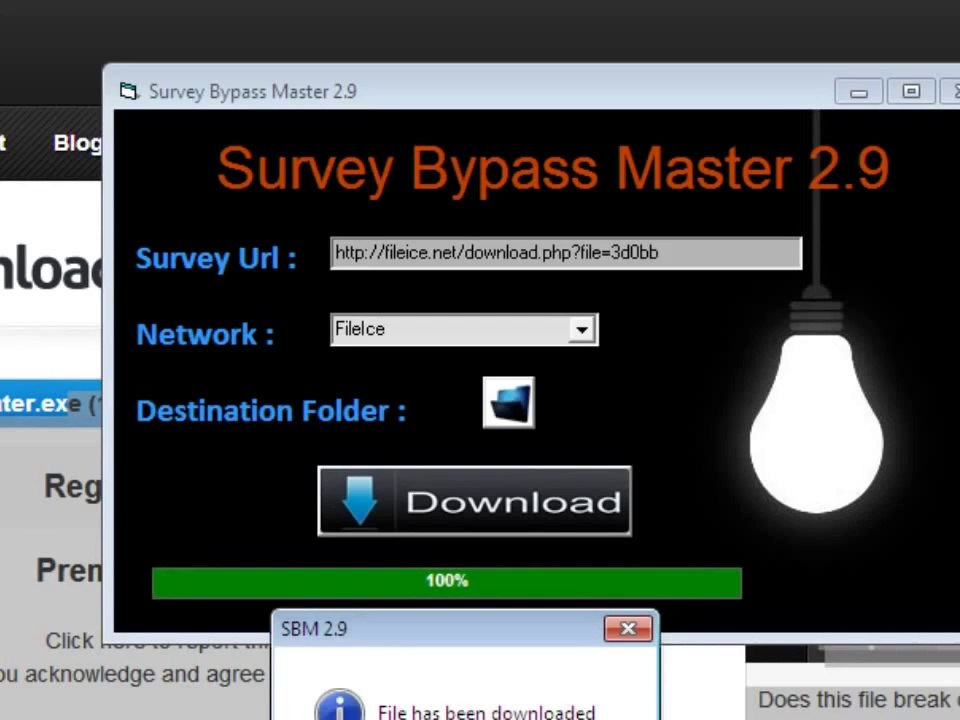Click 'acknowledge and agree' text in browser

pos(144,674)
